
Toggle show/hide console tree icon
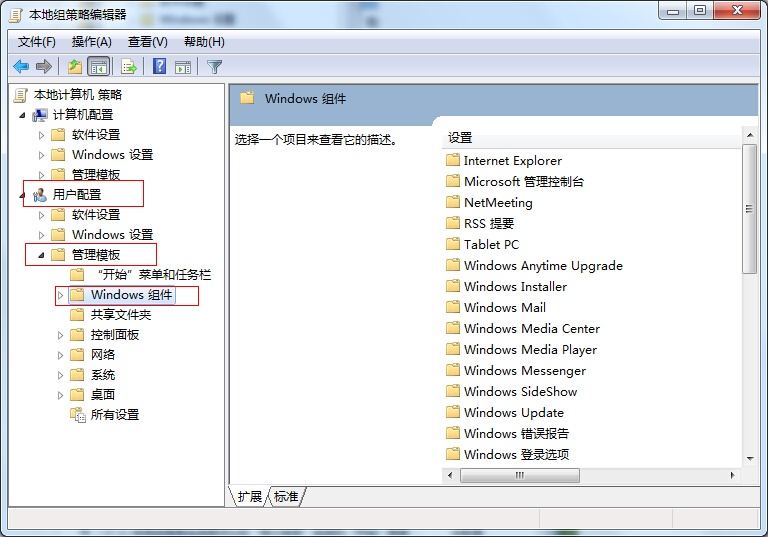[98, 66]
